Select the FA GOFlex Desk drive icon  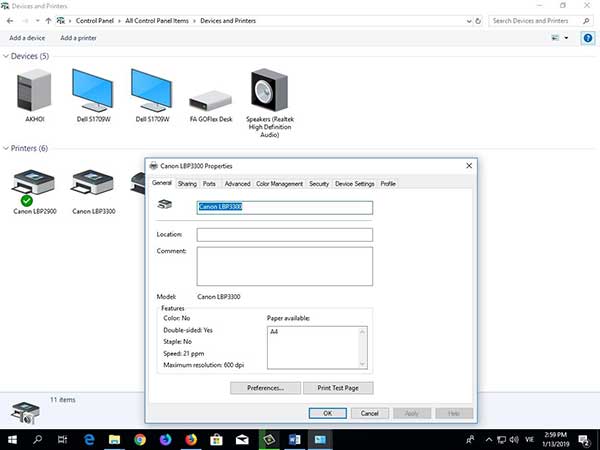[210, 100]
